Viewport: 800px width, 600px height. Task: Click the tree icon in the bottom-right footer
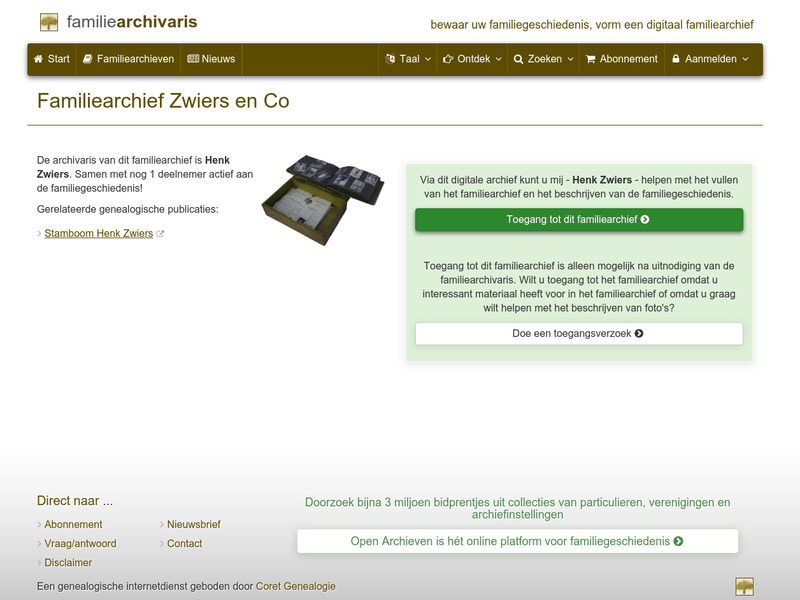[743, 586]
